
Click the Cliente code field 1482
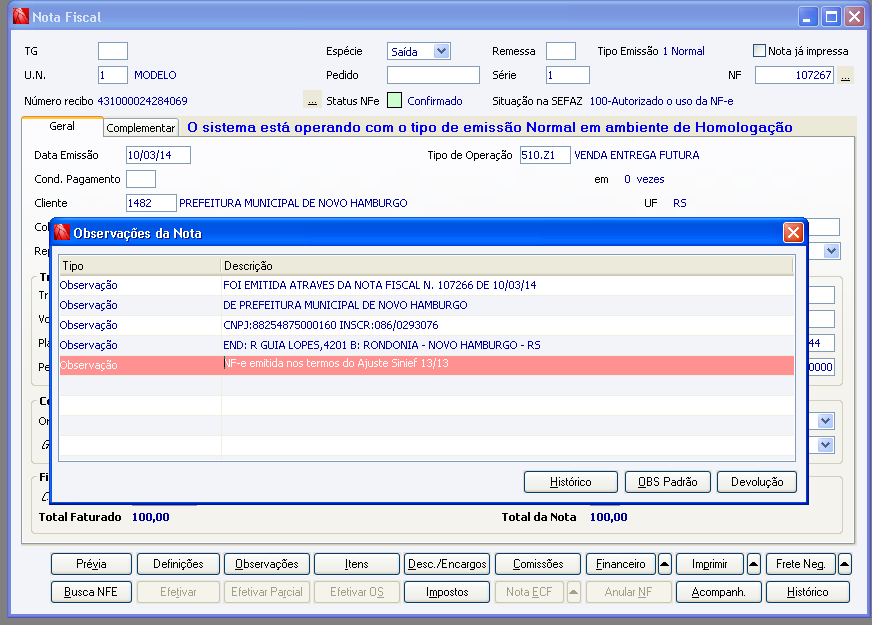[151, 203]
